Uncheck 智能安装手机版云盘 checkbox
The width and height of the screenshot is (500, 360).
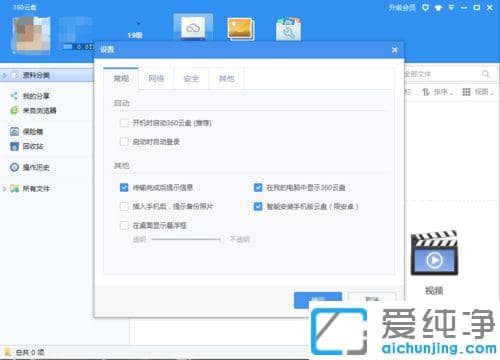point(258,206)
